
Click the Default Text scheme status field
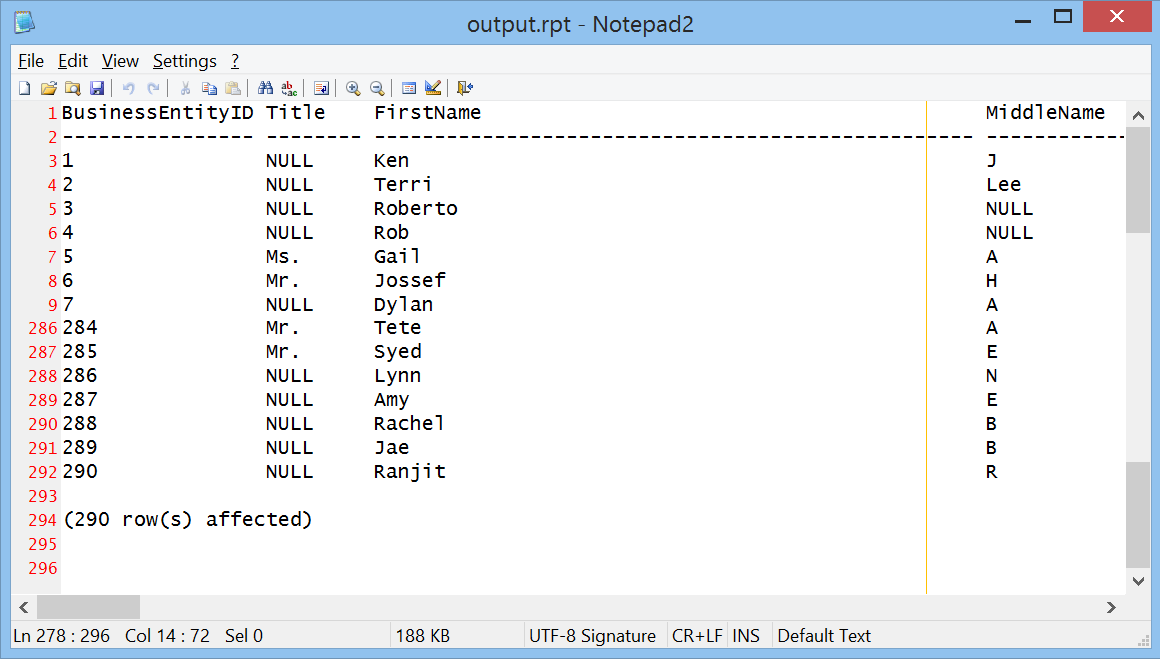tap(824, 636)
